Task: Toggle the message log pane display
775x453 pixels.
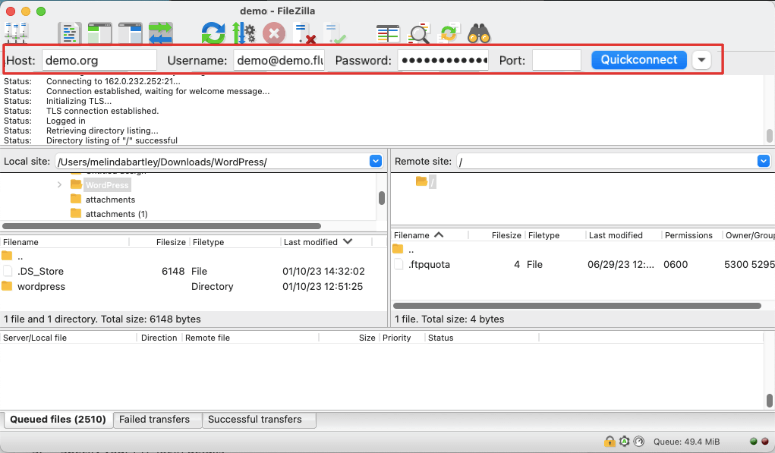Action: [69, 33]
